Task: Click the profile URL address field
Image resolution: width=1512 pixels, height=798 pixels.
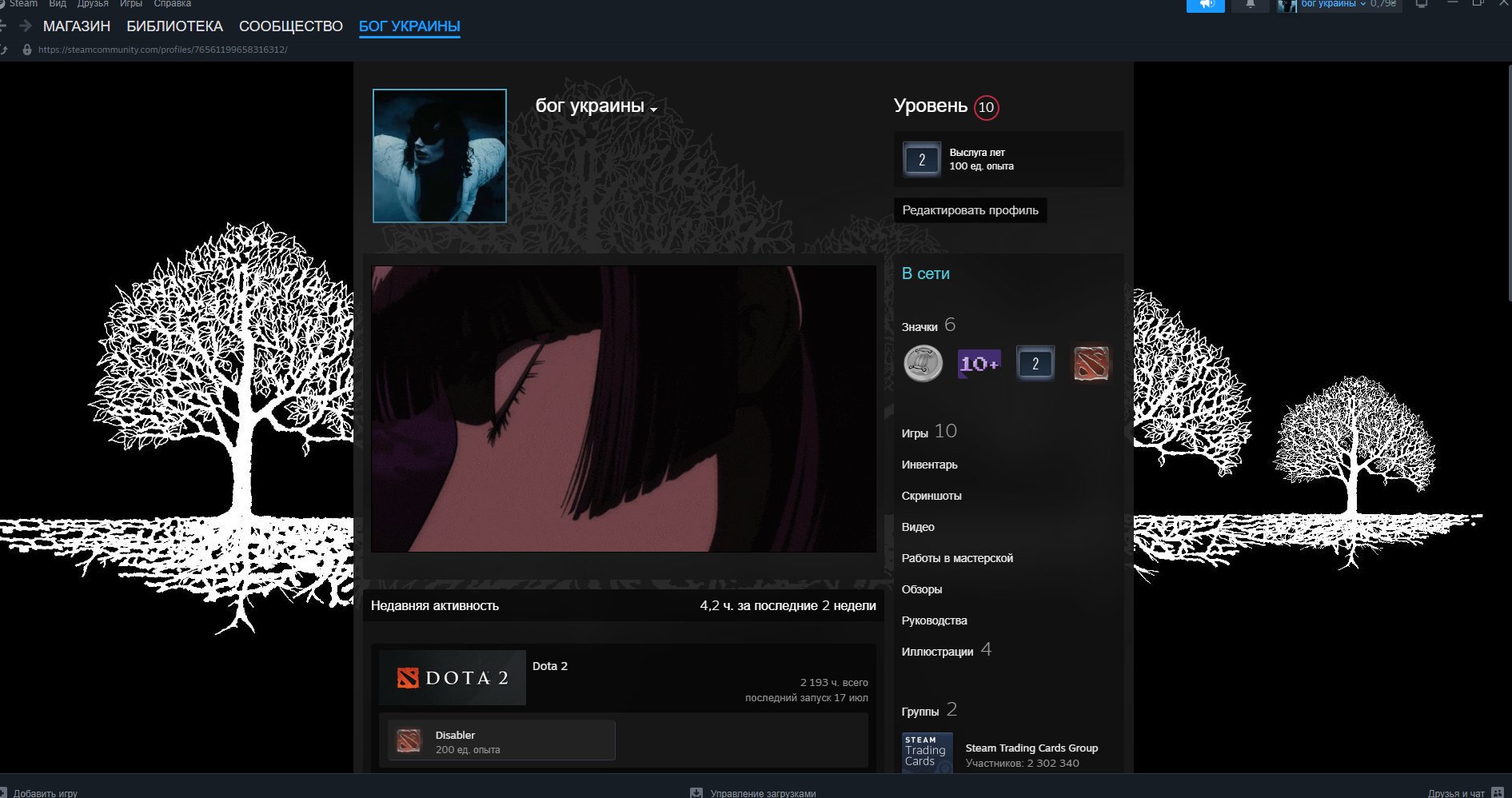Action: 163,50
